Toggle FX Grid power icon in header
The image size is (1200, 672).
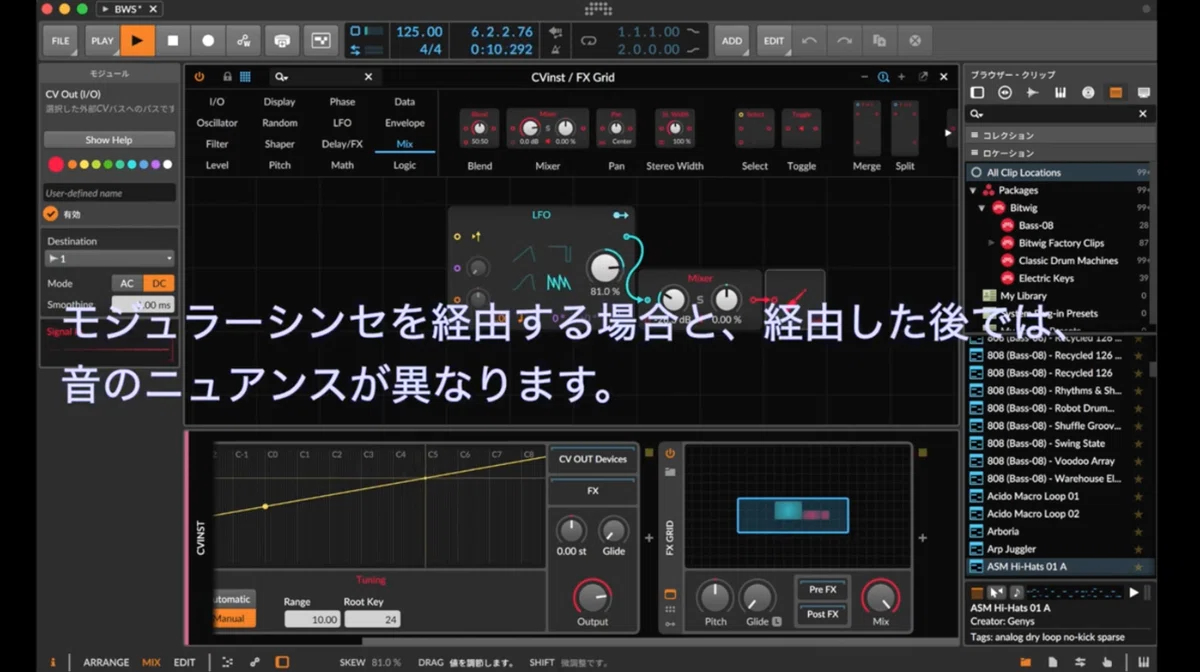pos(199,77)
